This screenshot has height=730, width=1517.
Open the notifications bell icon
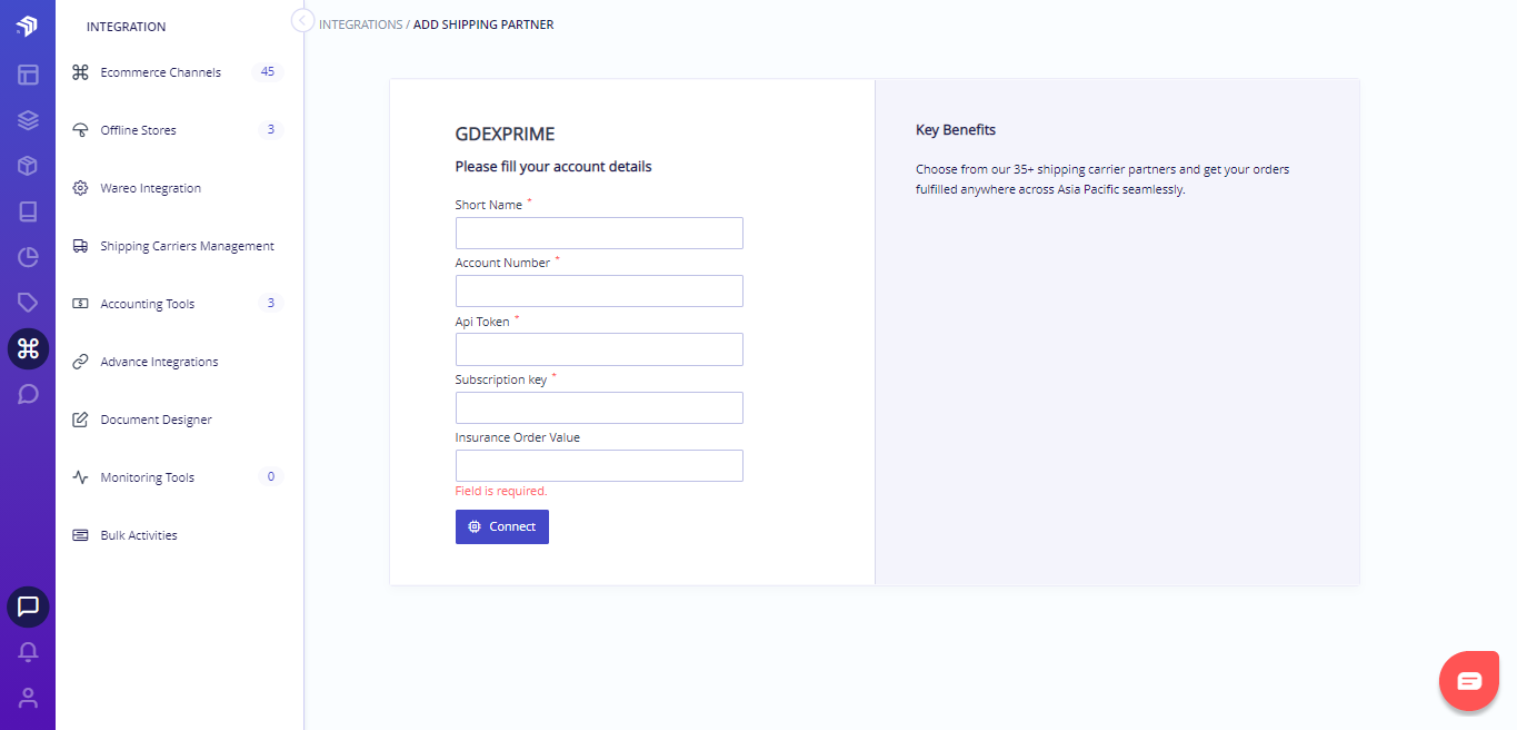(x=28, y=652)
